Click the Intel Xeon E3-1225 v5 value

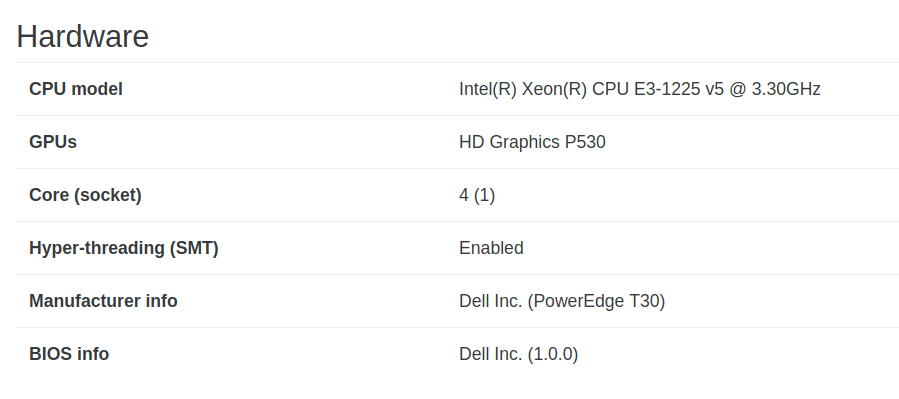click(640, 89)
